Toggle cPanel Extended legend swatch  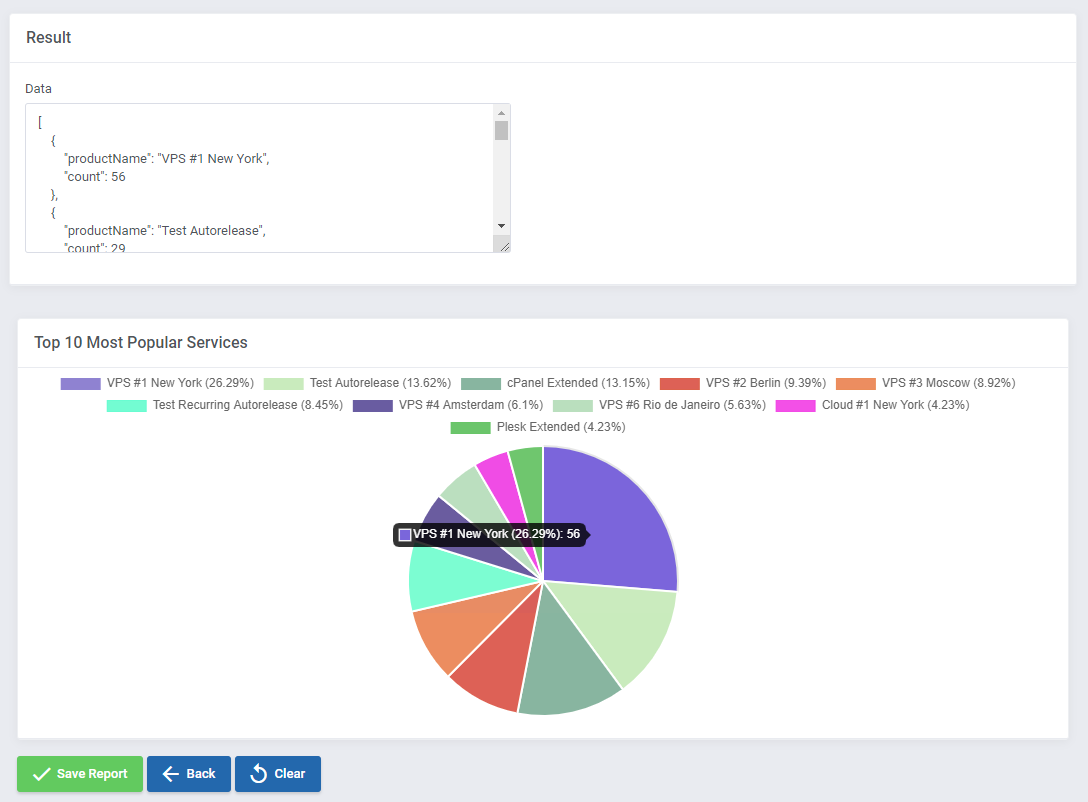481,384
